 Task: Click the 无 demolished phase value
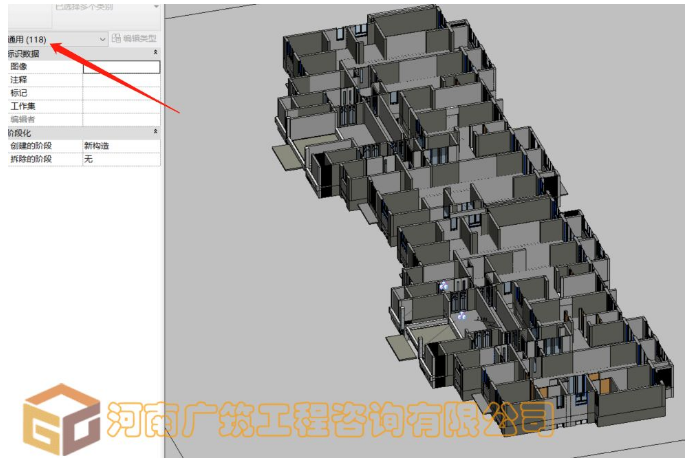click(x=88, y=159)
